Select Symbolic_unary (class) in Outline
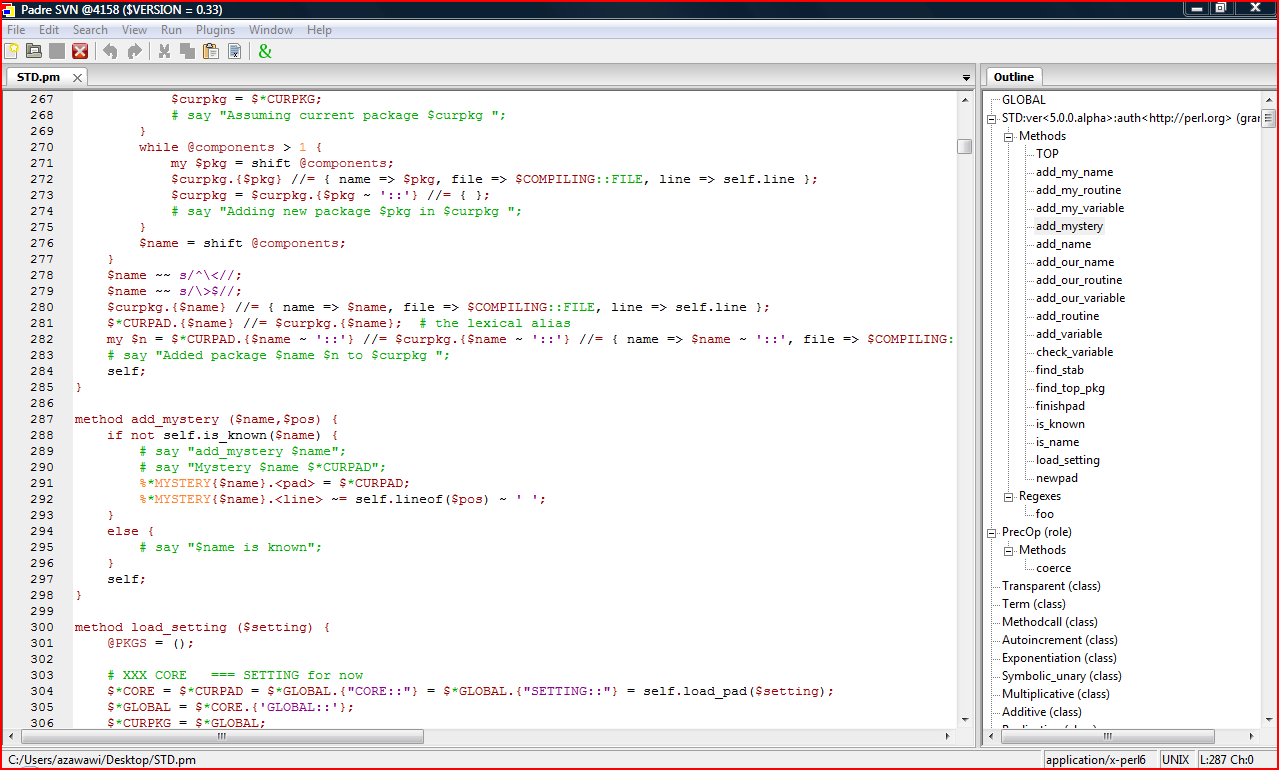This screenshot has width=1279, height=770. [x=1062, y=676]
